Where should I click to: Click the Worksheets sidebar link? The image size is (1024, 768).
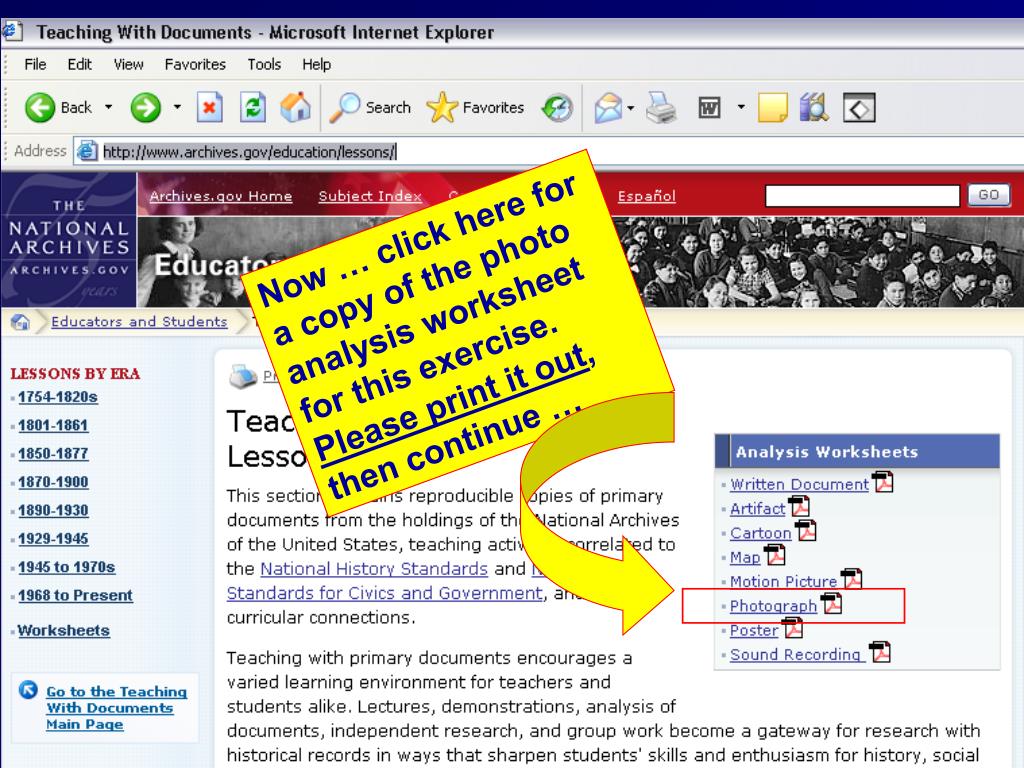[x=63, y=631]
